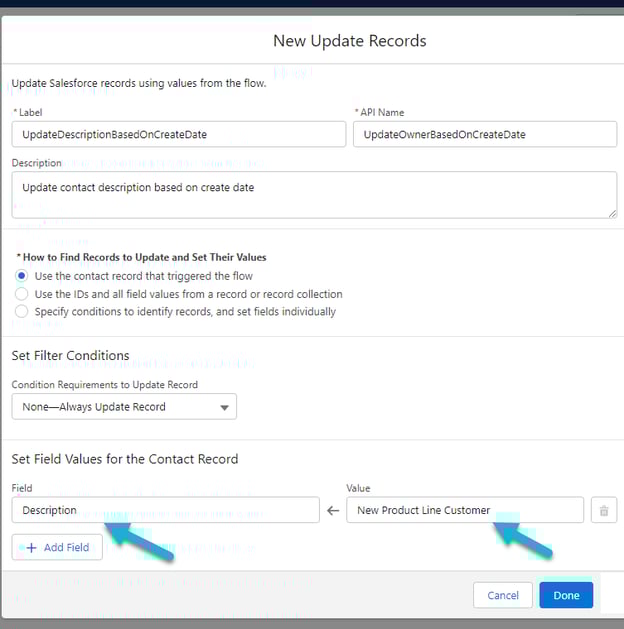Select 'Use the IDs and all field values' option
Image resolution: width=624 pixels, height=629 pixels.
click(x=22, y=294)
